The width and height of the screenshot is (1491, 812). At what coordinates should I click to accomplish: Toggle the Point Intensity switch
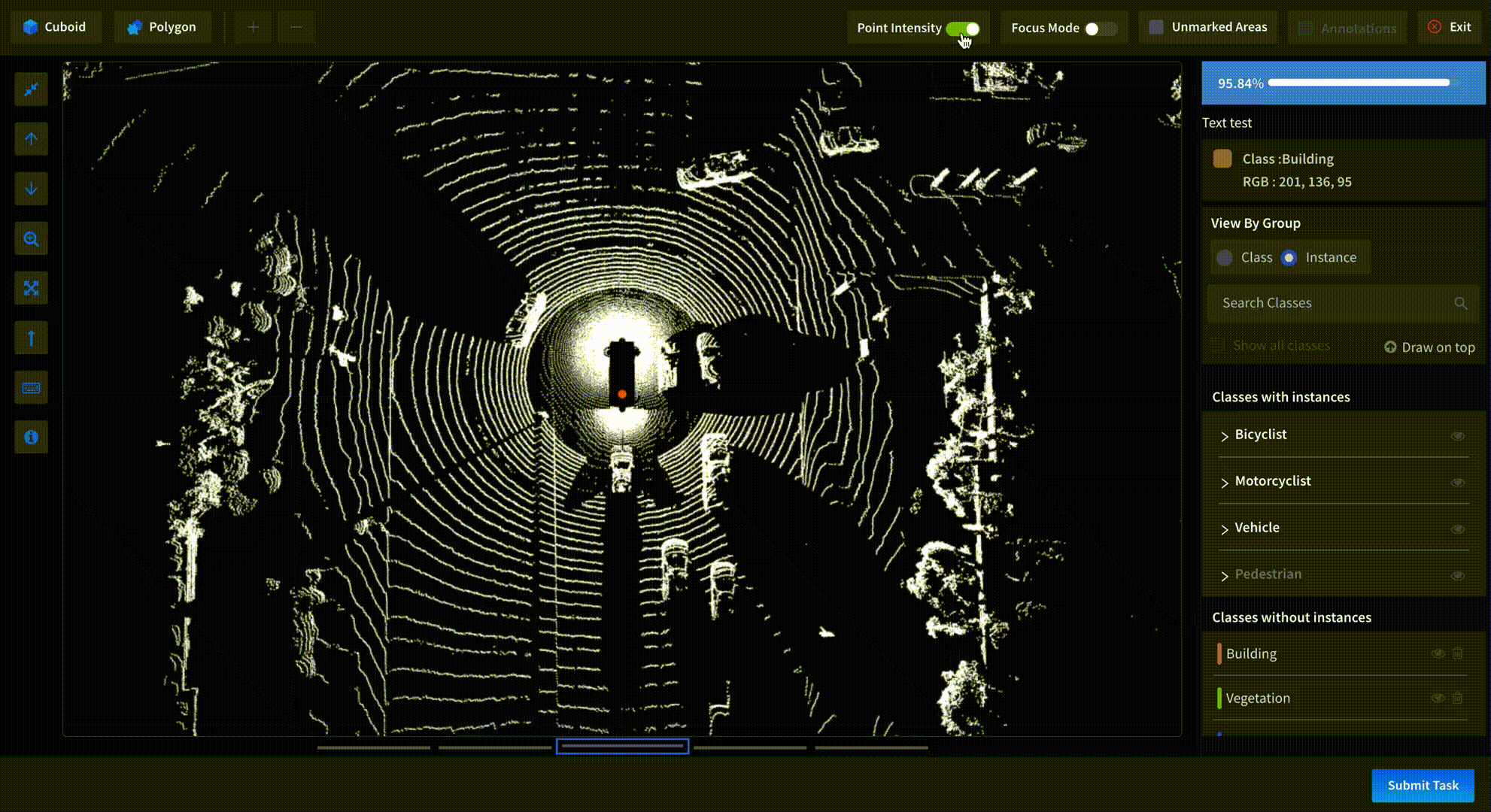pos(963,29)
